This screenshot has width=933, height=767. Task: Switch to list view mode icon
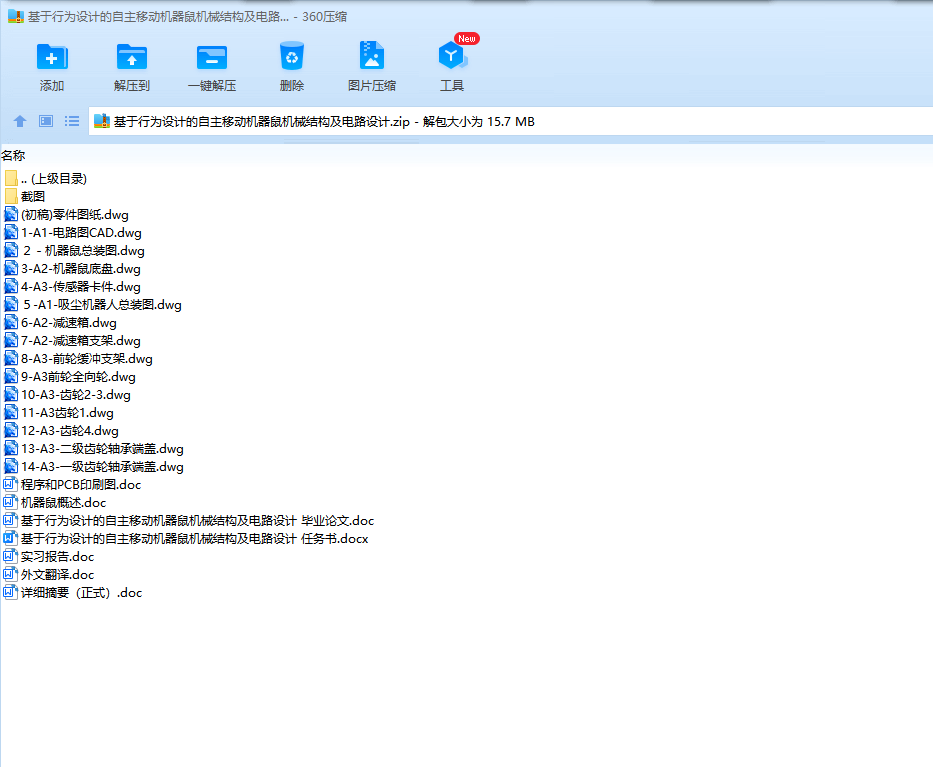pyautogui.click(x=72, y=121)
